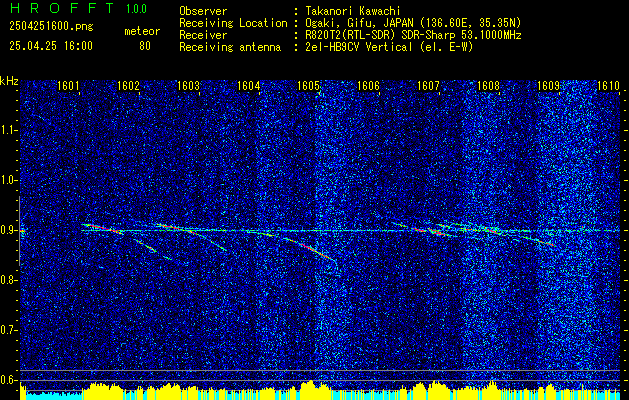
Task: Click the date stamp 25.04.25 16:00
Action: [51, 46]
